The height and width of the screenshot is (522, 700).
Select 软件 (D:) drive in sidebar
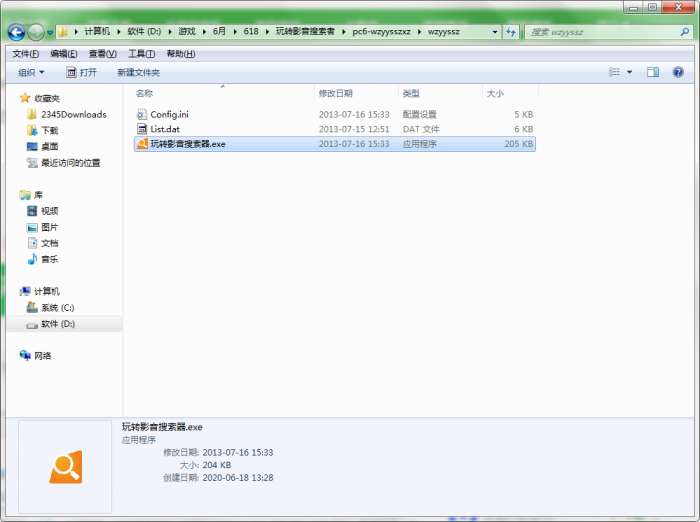coord(58,324)
